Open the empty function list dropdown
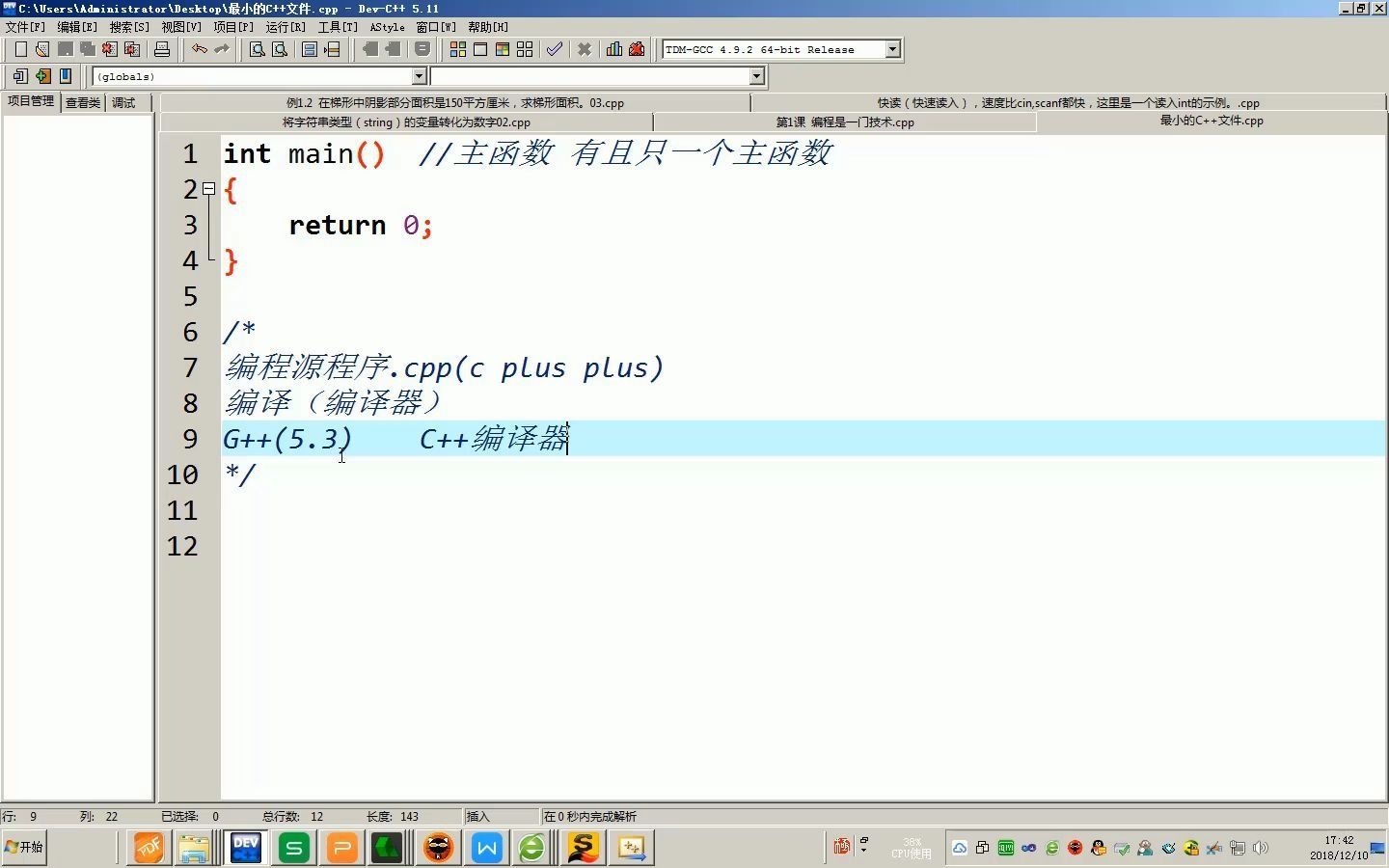Viewport: 1389px width, 868px height. [x=757, y=76]
